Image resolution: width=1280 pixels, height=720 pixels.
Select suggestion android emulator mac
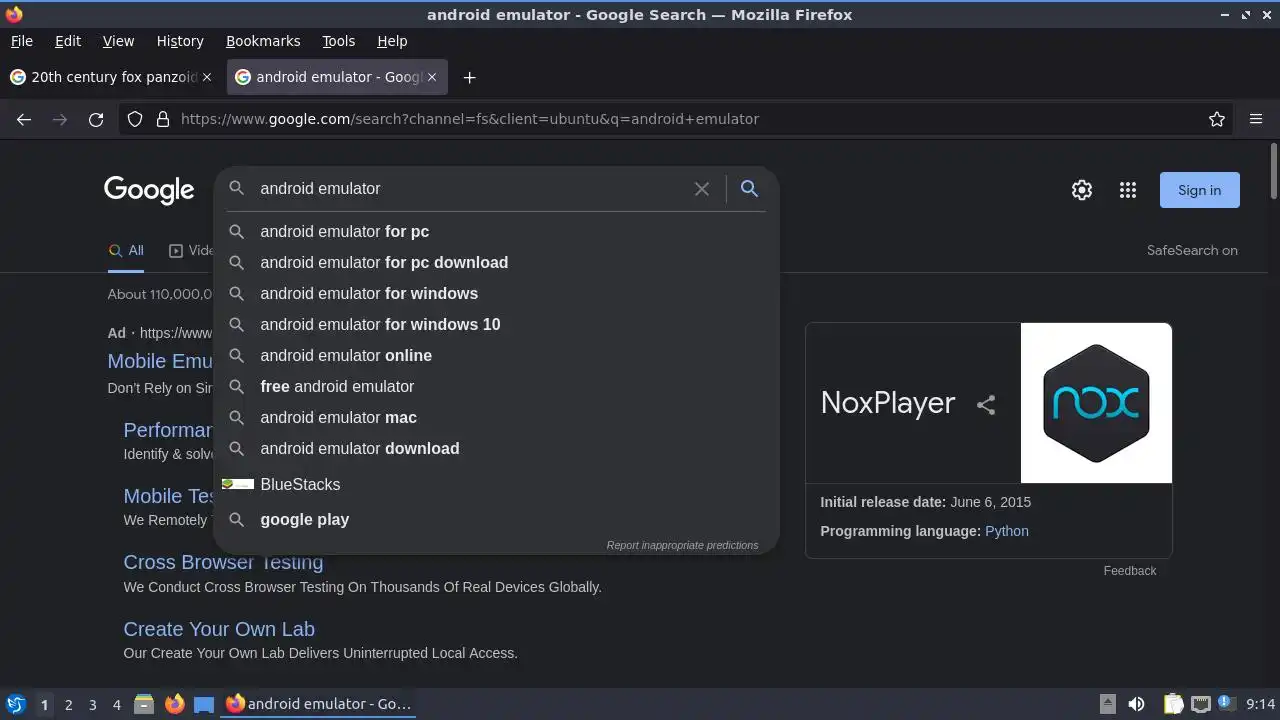(496, 417)
